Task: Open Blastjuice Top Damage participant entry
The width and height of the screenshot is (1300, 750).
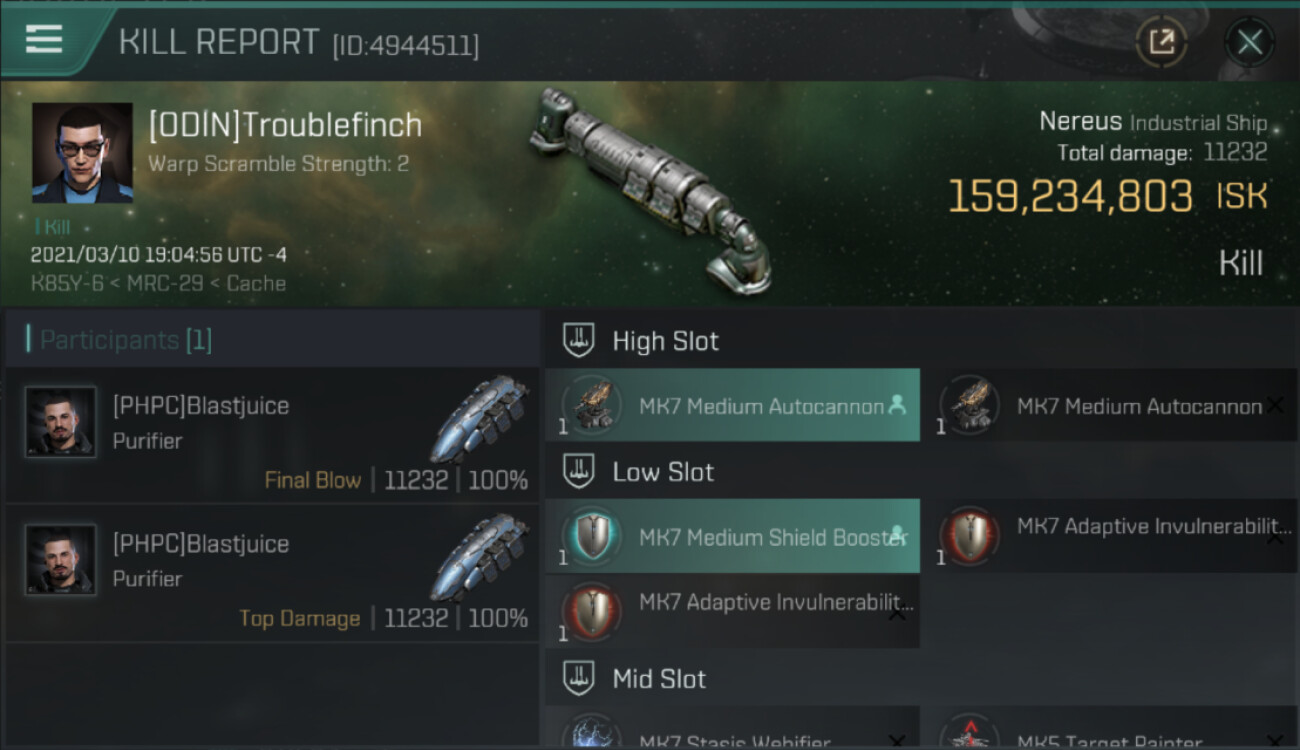Action: pos(273,573)
